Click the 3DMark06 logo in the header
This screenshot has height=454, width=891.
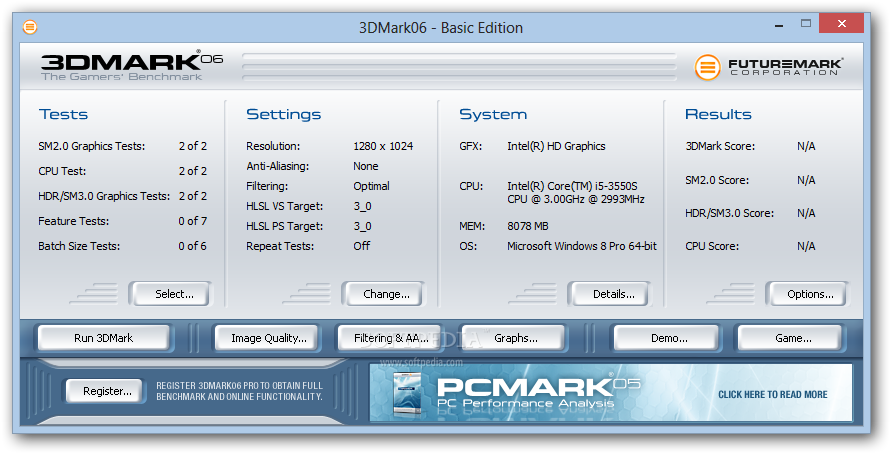pos(132,66)
